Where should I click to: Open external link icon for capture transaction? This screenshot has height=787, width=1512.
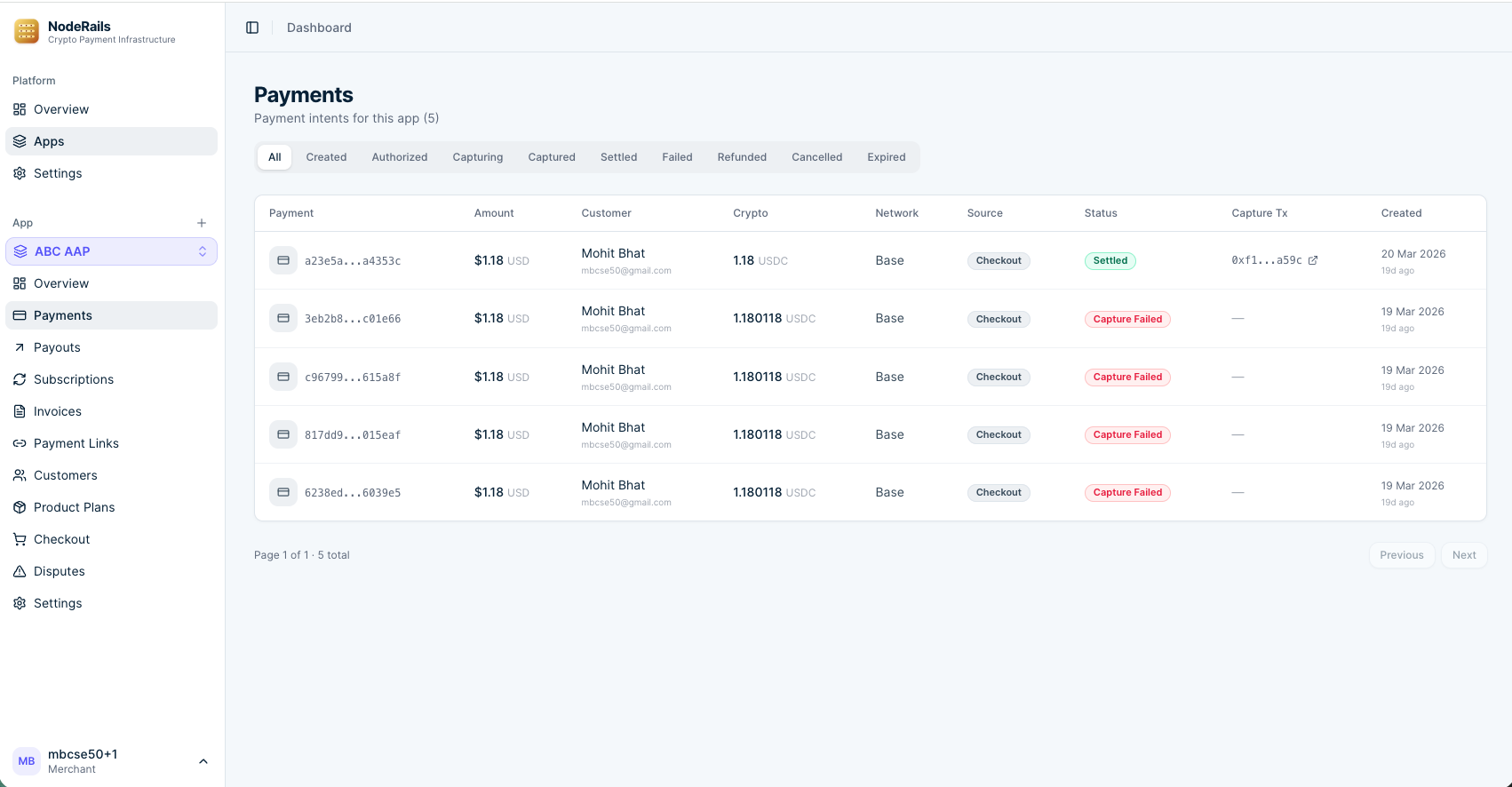[x=1313, y=260]
